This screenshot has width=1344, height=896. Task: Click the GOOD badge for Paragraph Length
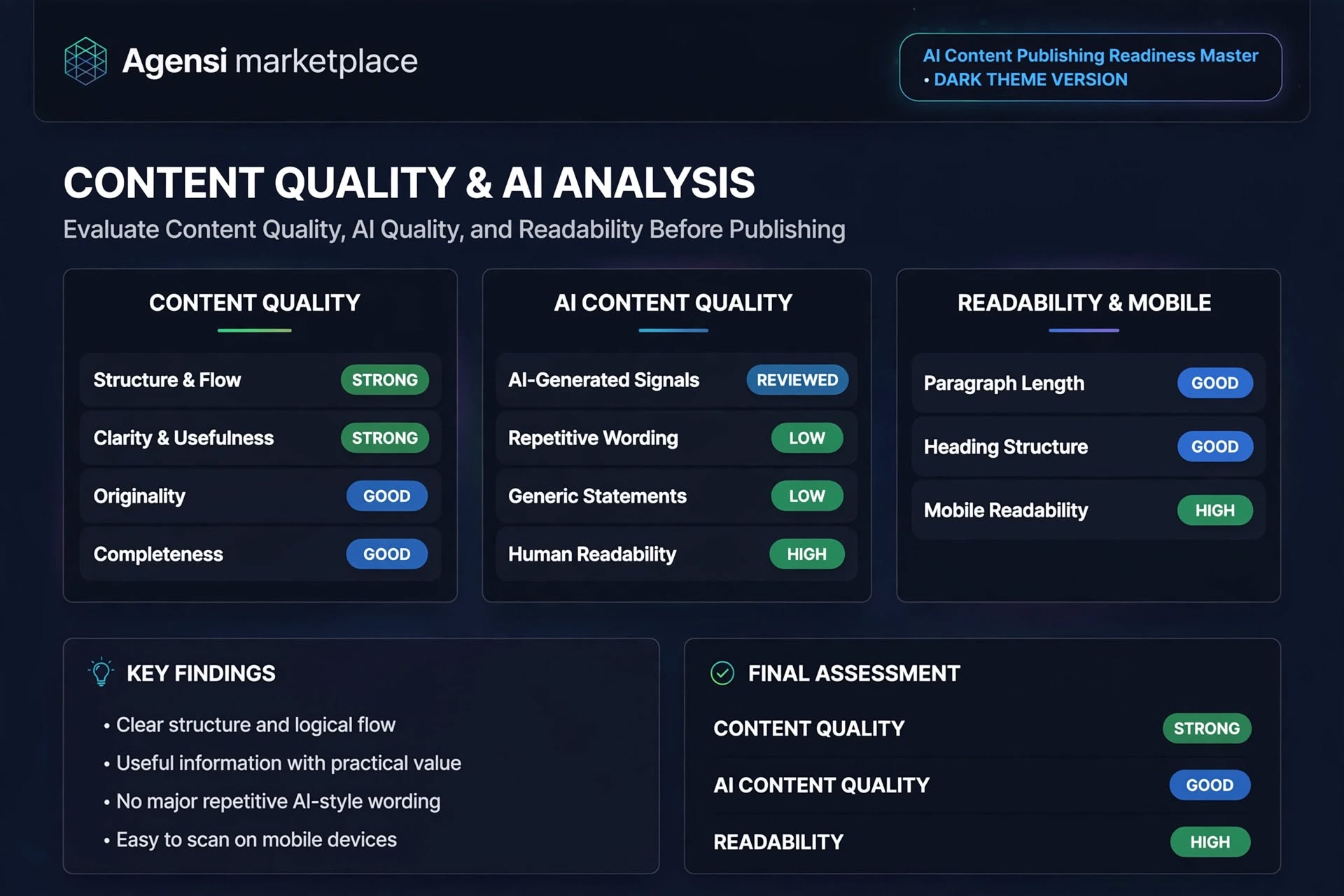coord(1215,383)
